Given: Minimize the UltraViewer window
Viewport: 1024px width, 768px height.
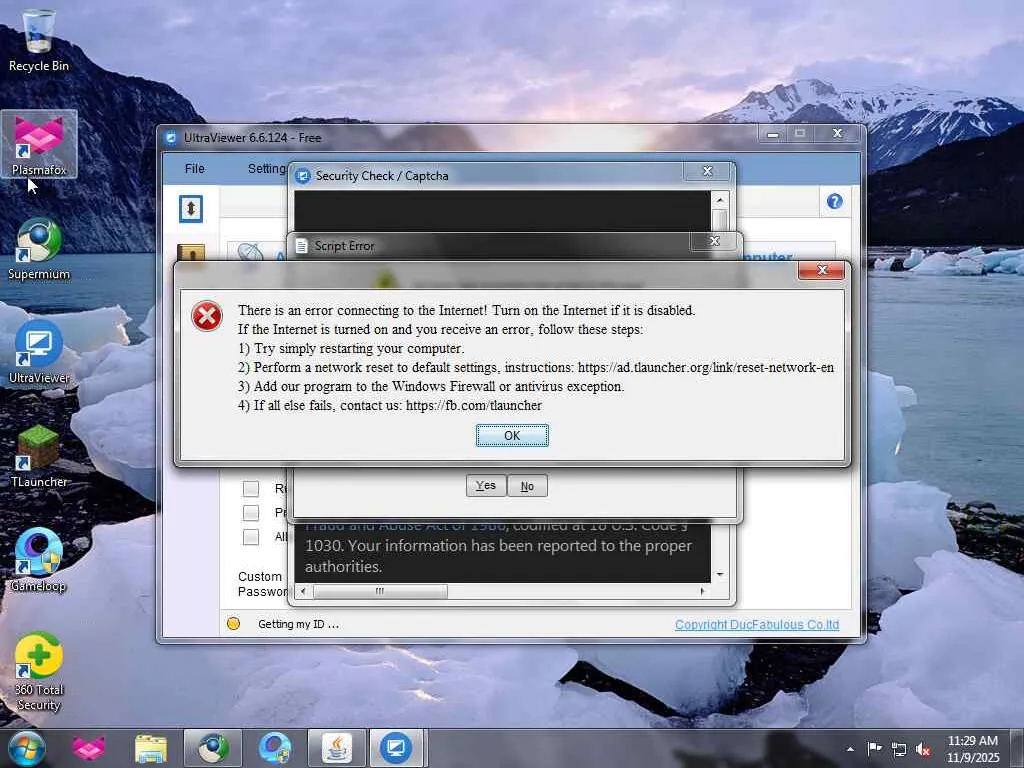Looking at the screenshot, I should tap(773, 134).
